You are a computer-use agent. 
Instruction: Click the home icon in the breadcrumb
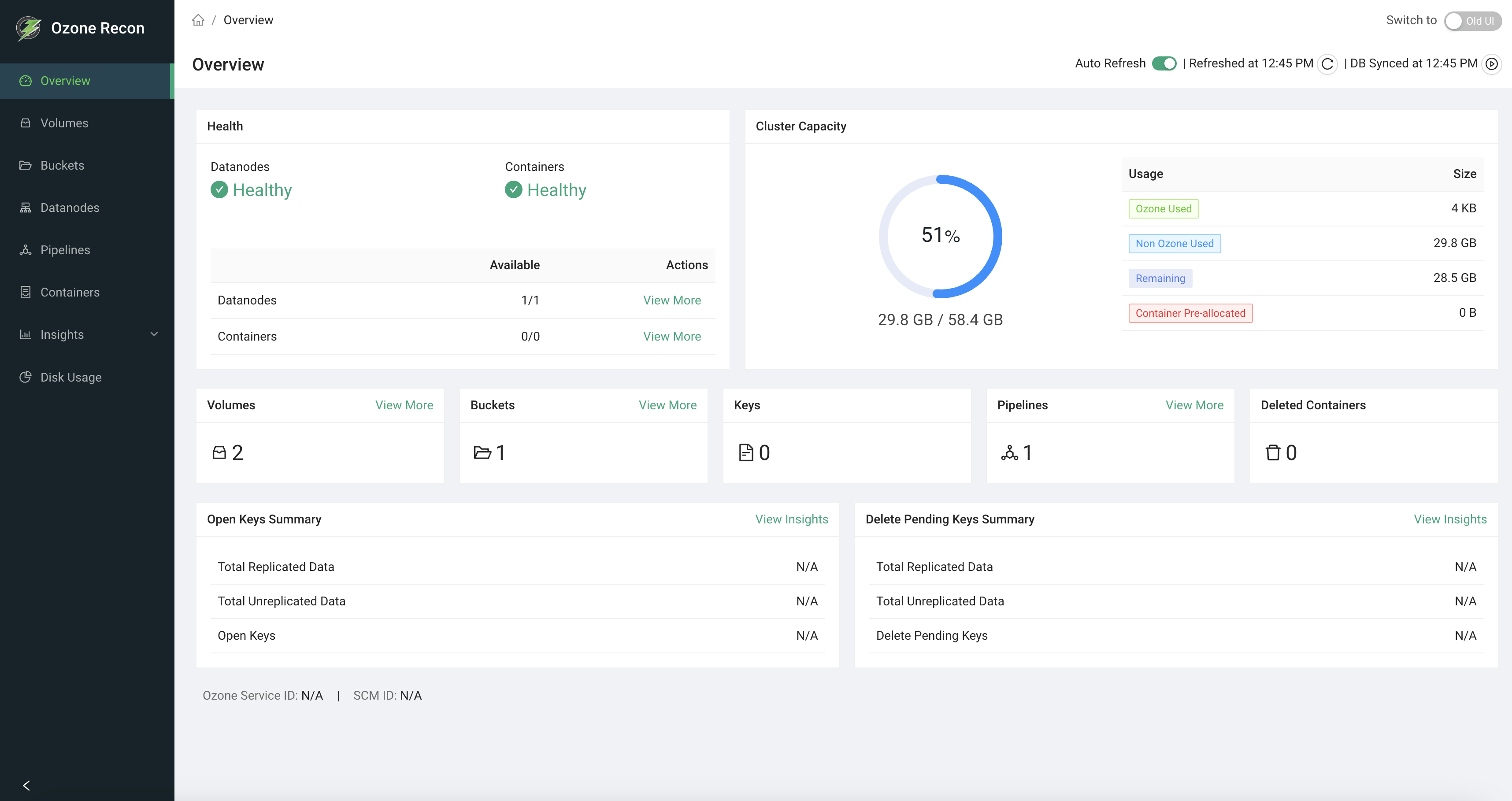click(x=198, y=19)
